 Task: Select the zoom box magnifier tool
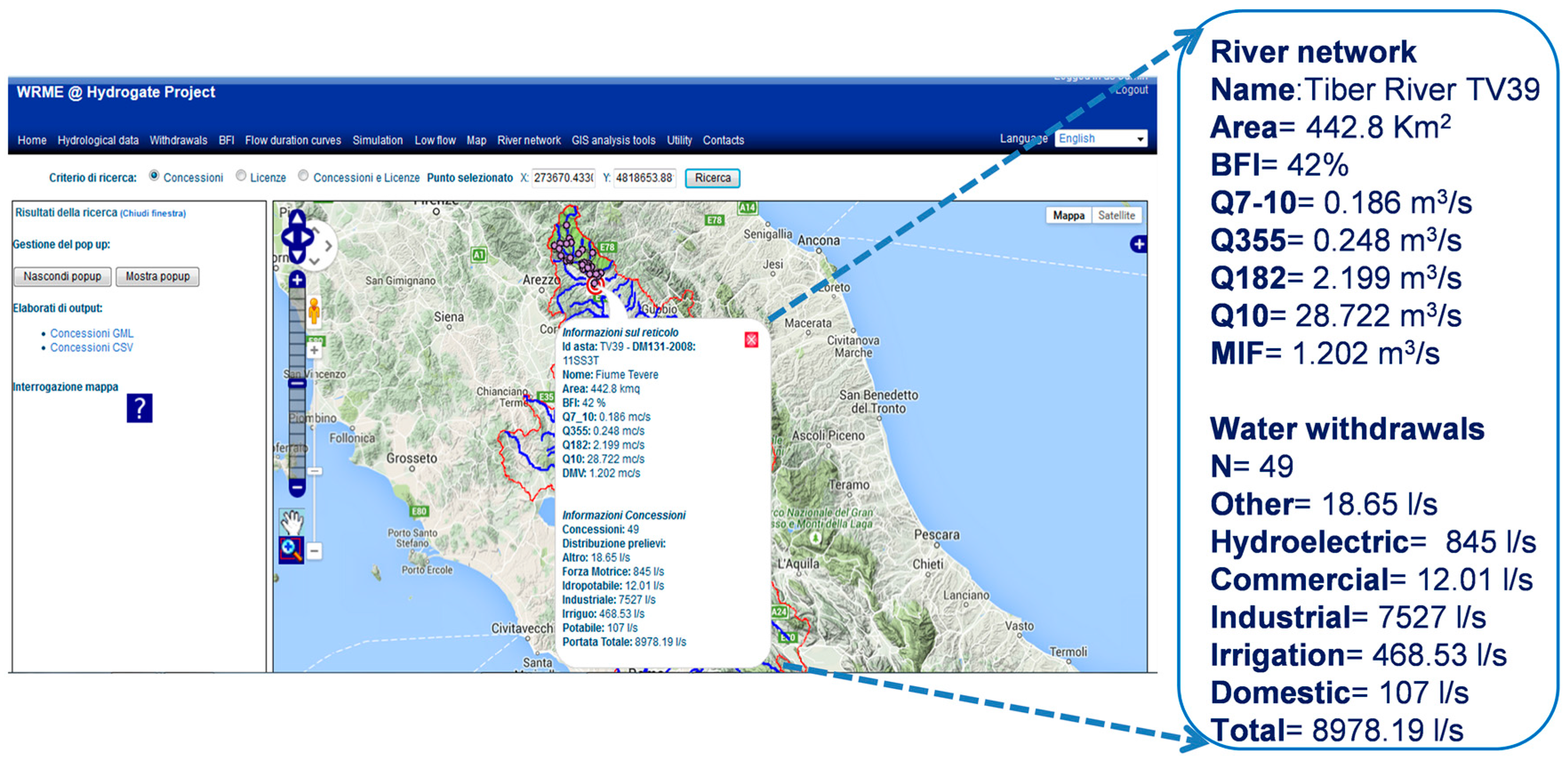coord(291,550)
